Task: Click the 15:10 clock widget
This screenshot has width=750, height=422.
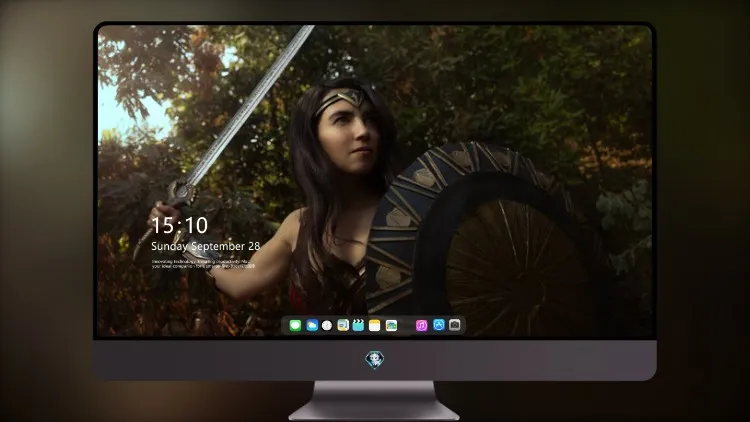Action: coord(179,225)
